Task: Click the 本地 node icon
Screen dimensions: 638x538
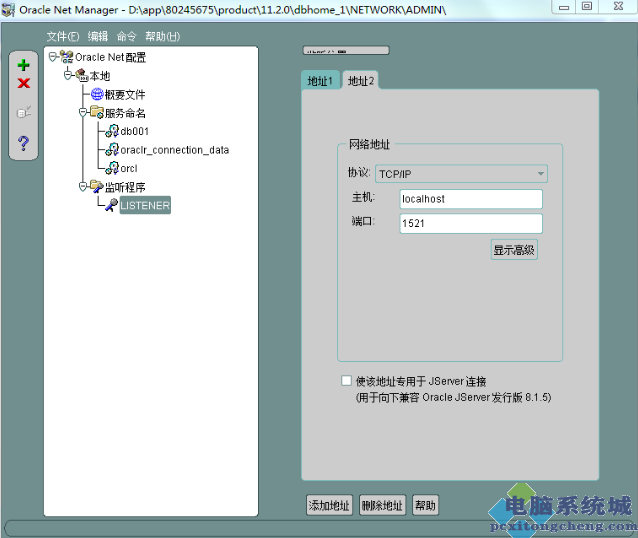Action: coord(82,75)
